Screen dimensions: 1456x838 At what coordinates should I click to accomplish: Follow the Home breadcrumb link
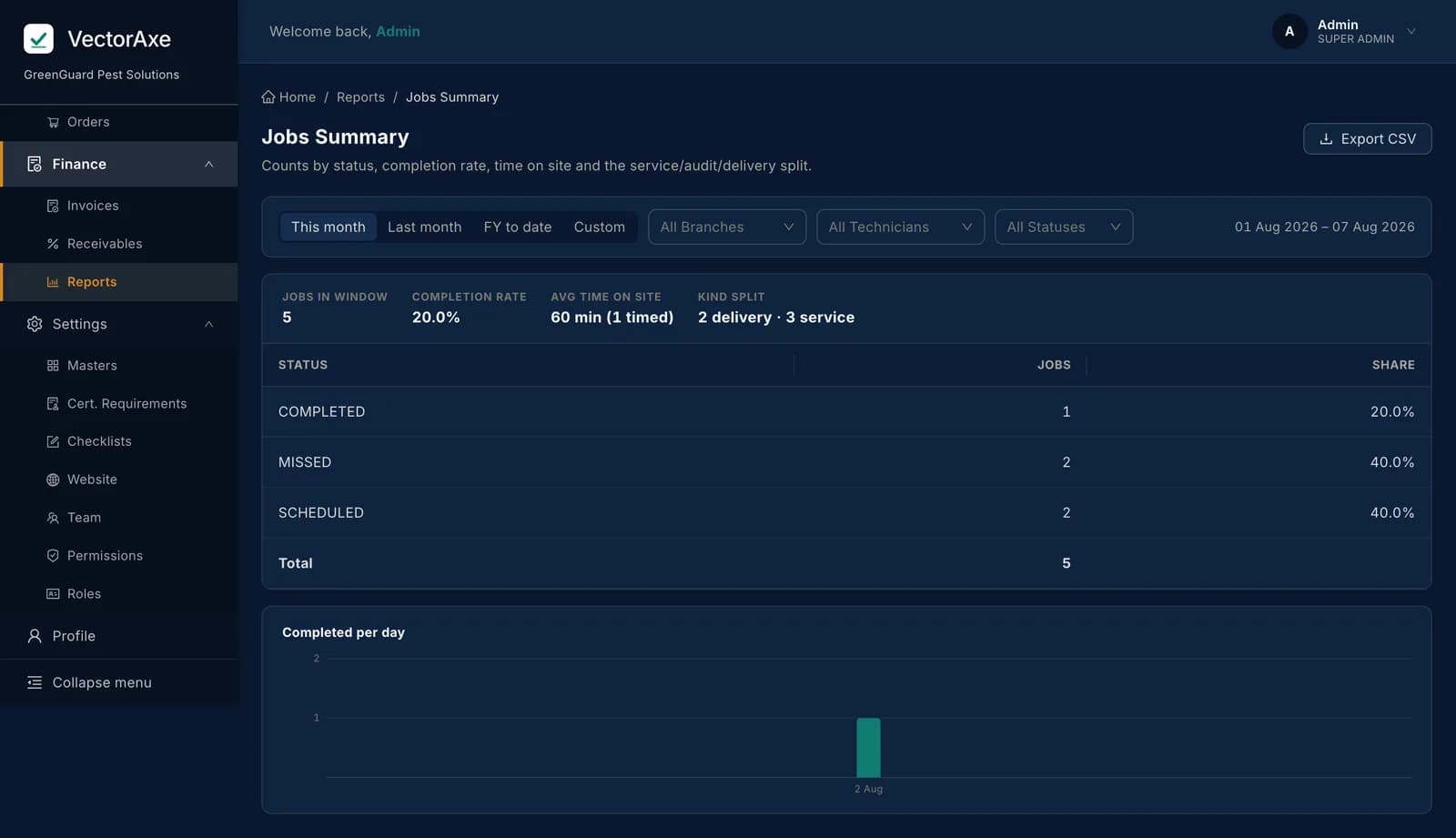coord(288,96)
